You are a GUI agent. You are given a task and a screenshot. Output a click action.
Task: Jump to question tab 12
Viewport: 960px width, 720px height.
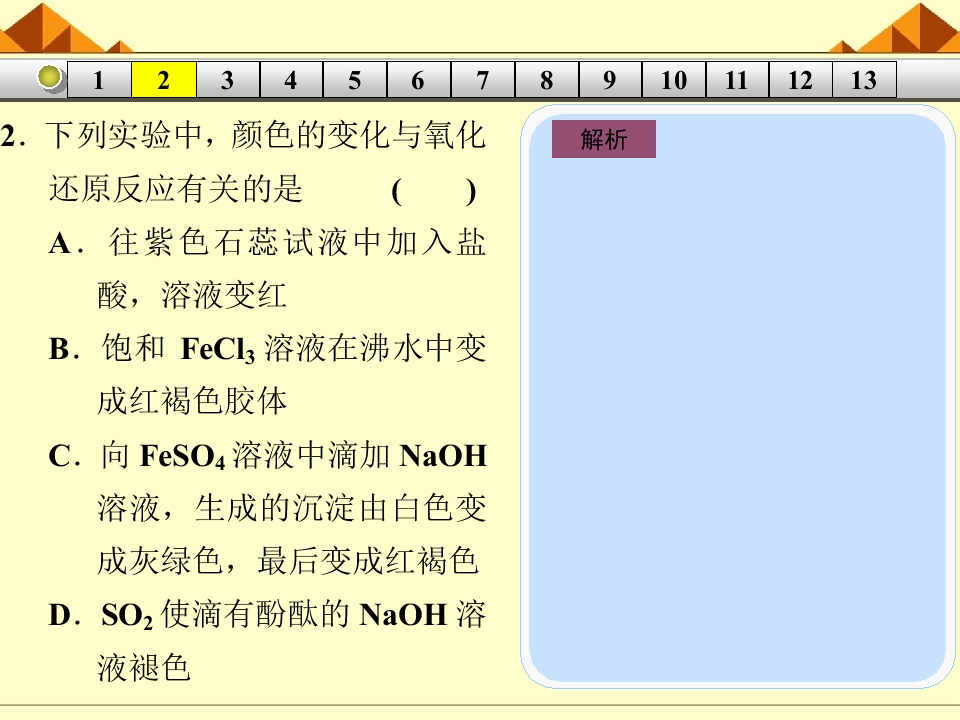(801, 80)
